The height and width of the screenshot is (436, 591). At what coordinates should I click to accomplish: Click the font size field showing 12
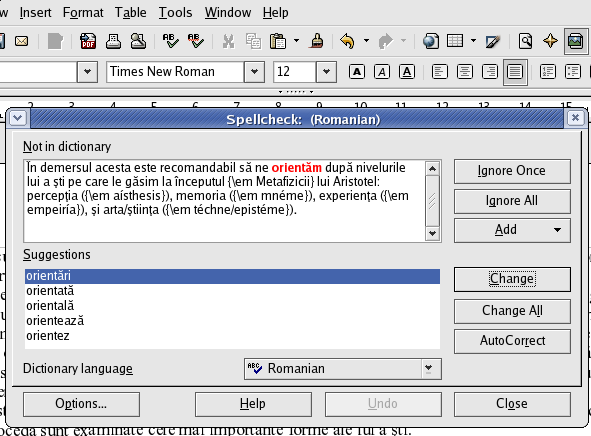tap(295, 72)
